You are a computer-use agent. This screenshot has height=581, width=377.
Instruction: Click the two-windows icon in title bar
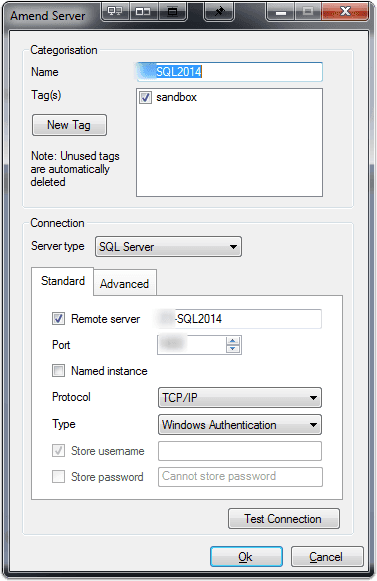pos(143,11)
